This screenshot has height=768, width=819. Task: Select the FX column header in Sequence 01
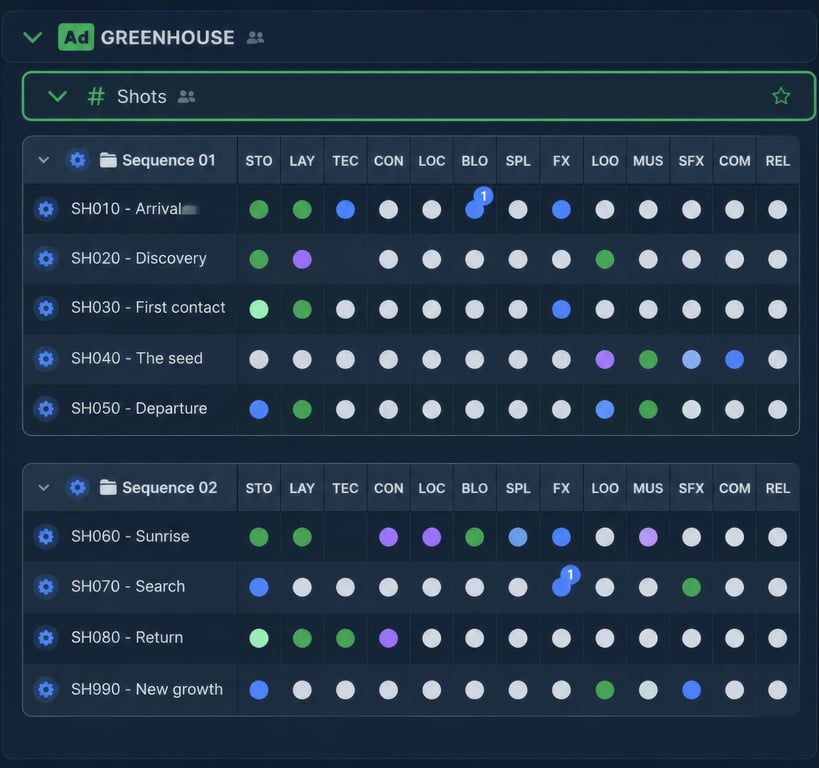click(x=561, y=160)
